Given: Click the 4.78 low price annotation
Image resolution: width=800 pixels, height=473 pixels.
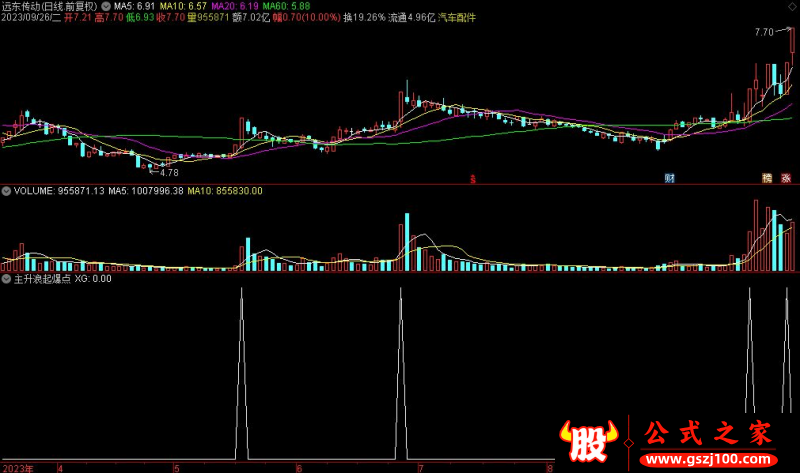Looking at the screenshot, I should tap(169, 173).
